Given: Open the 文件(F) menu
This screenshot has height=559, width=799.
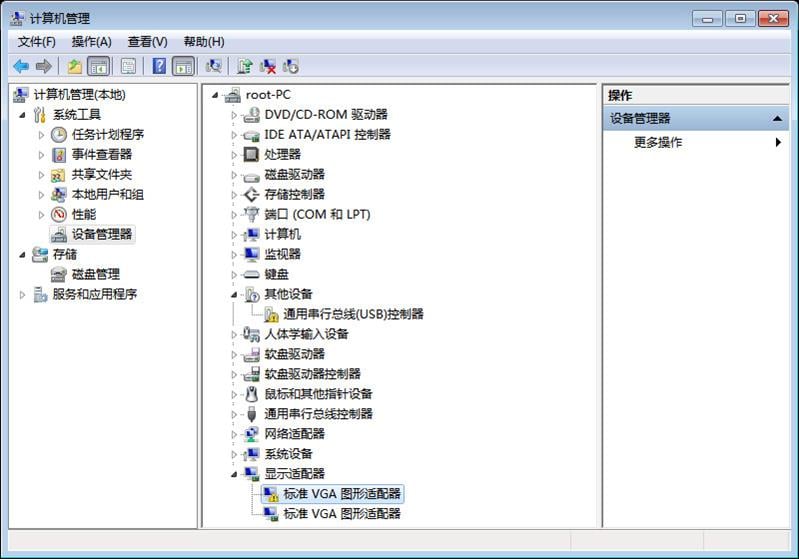Looking at the screenshot, I should [37, 42].
